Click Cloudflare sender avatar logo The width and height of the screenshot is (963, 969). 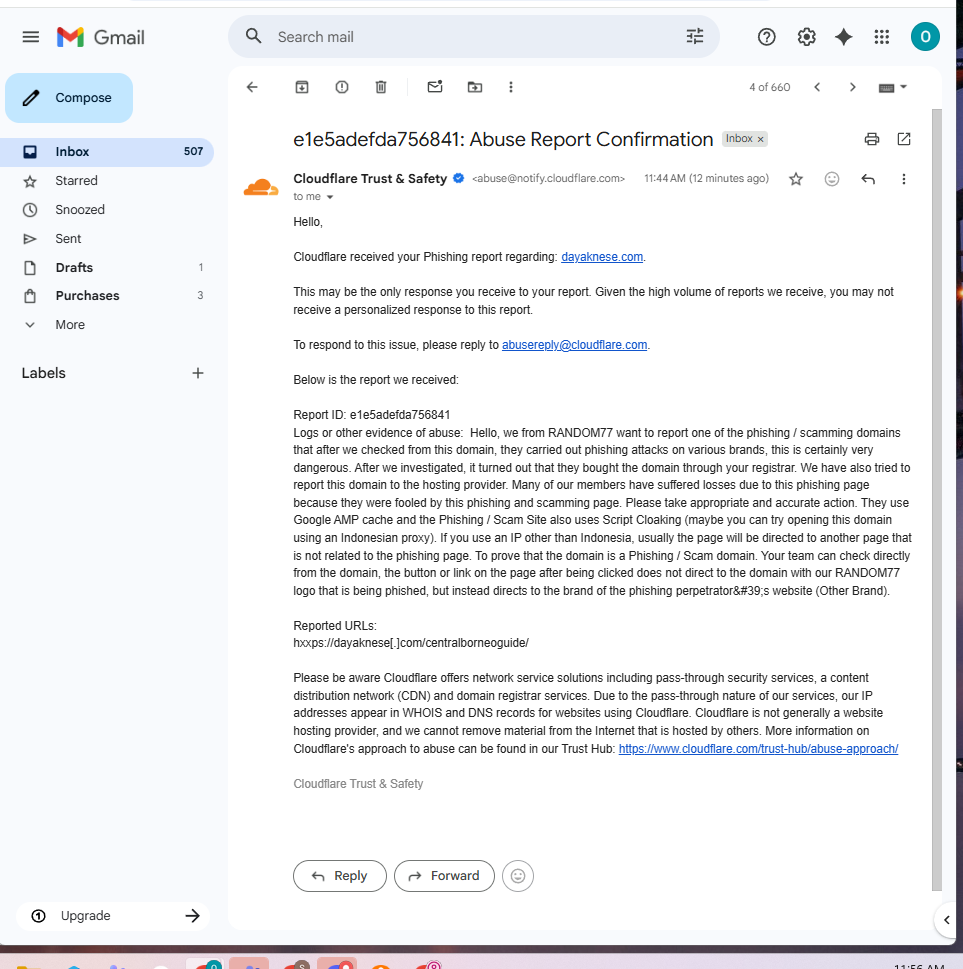261,187
